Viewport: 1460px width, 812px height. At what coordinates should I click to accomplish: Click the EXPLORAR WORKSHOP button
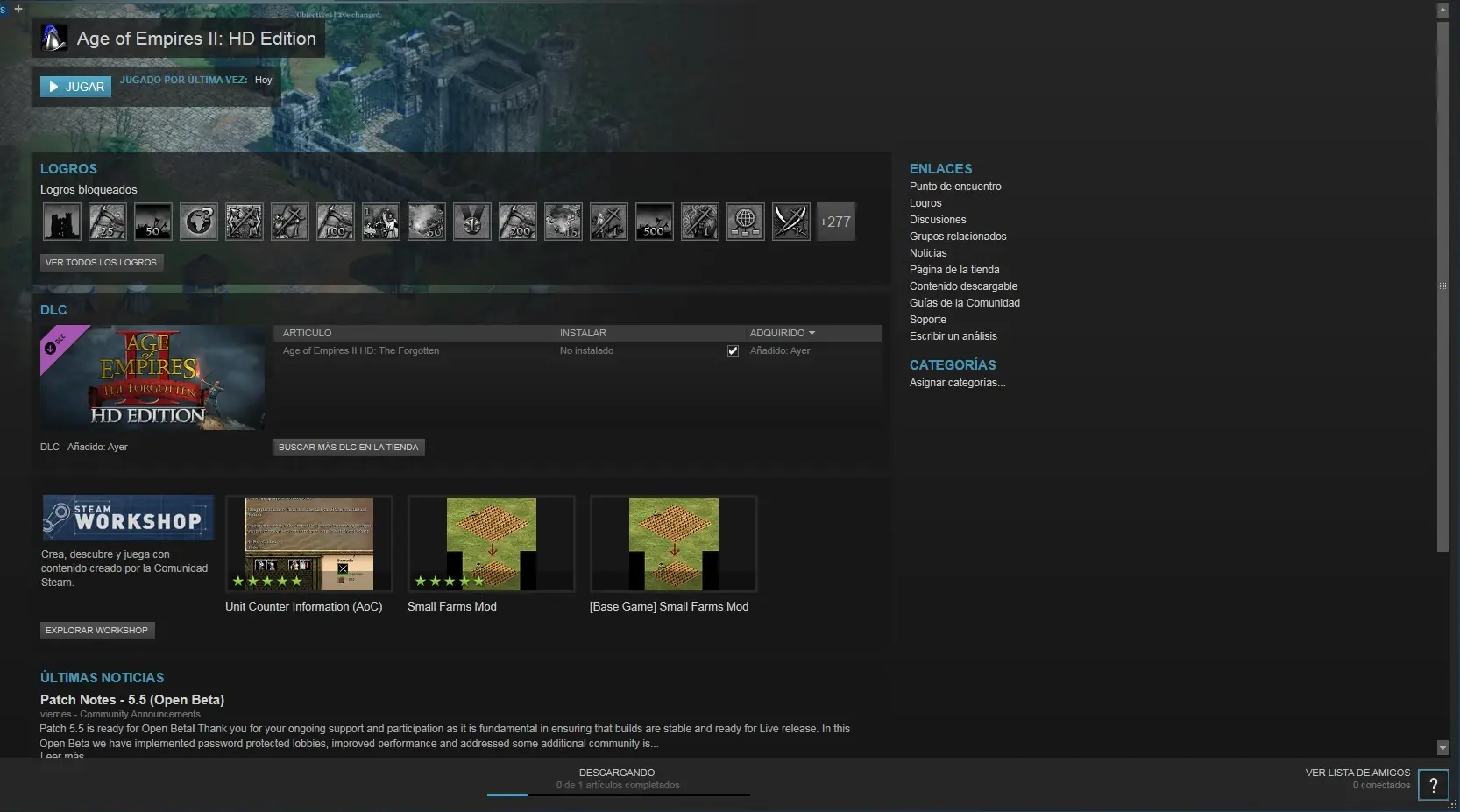(97, 630)
